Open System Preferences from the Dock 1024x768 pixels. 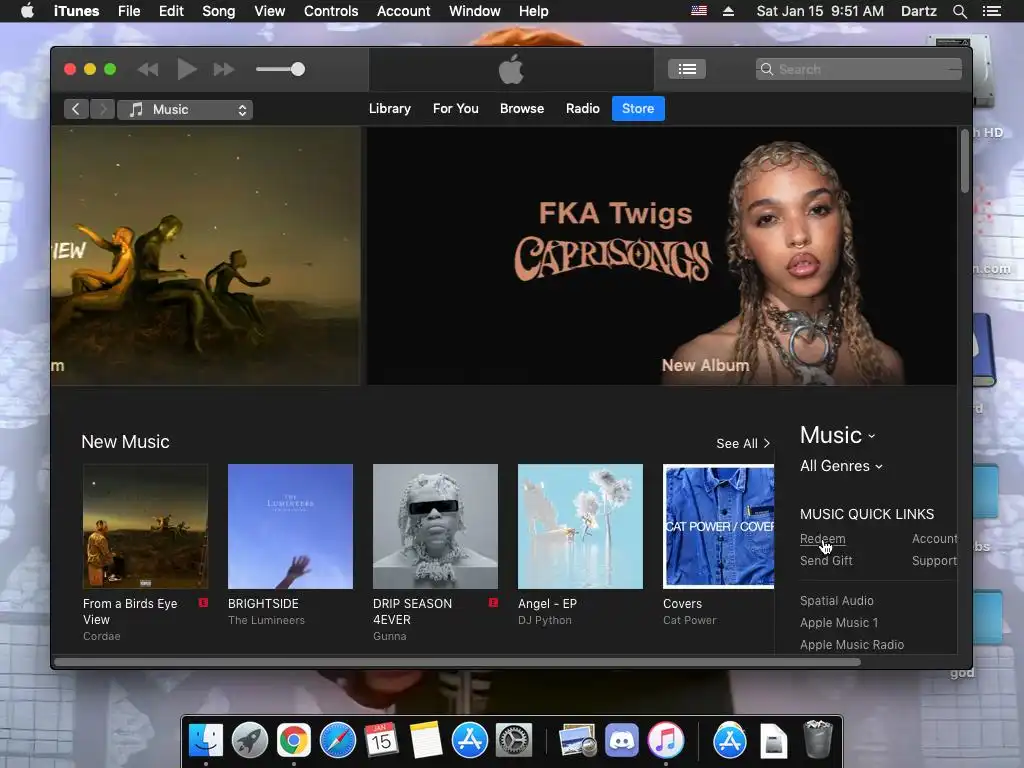[514, 741]
